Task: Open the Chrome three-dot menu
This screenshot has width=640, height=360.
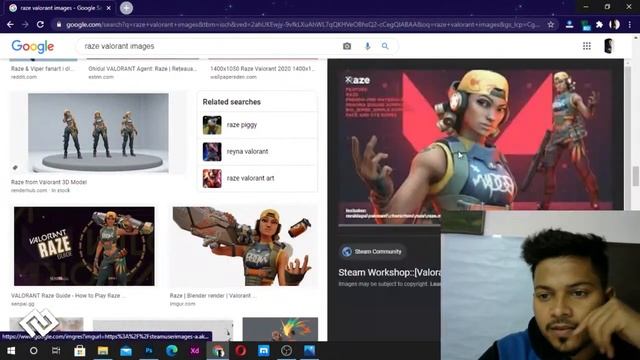Action: [x=630, y=24]
